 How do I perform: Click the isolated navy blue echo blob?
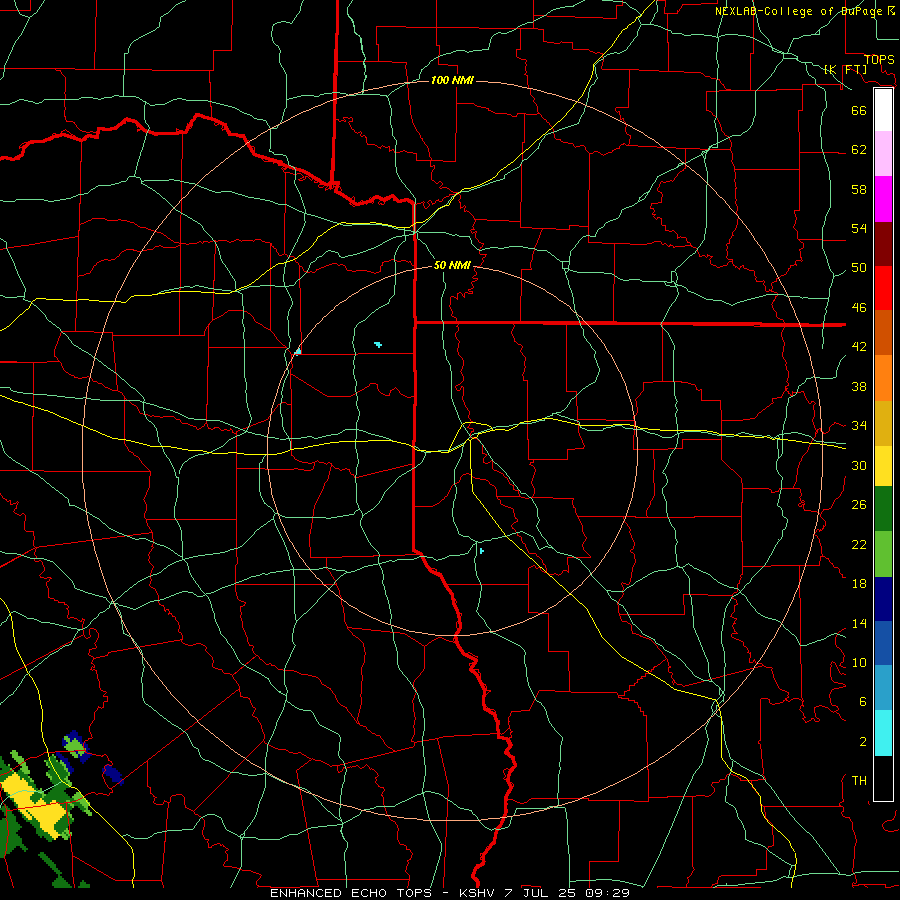[x=113, y=774]
